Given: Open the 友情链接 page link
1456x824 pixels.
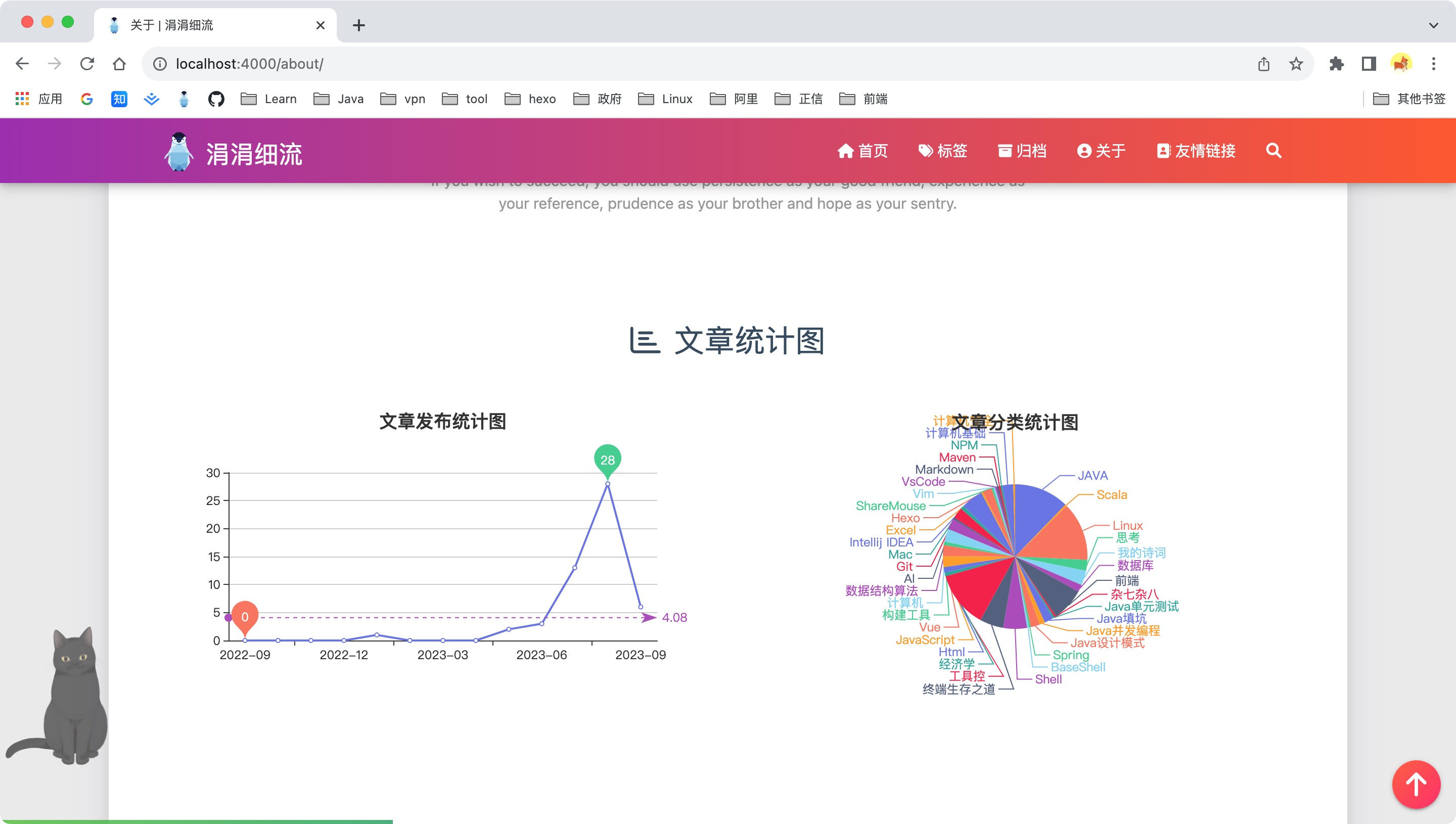Looking at the screenshot, I should coord(1195,151).
